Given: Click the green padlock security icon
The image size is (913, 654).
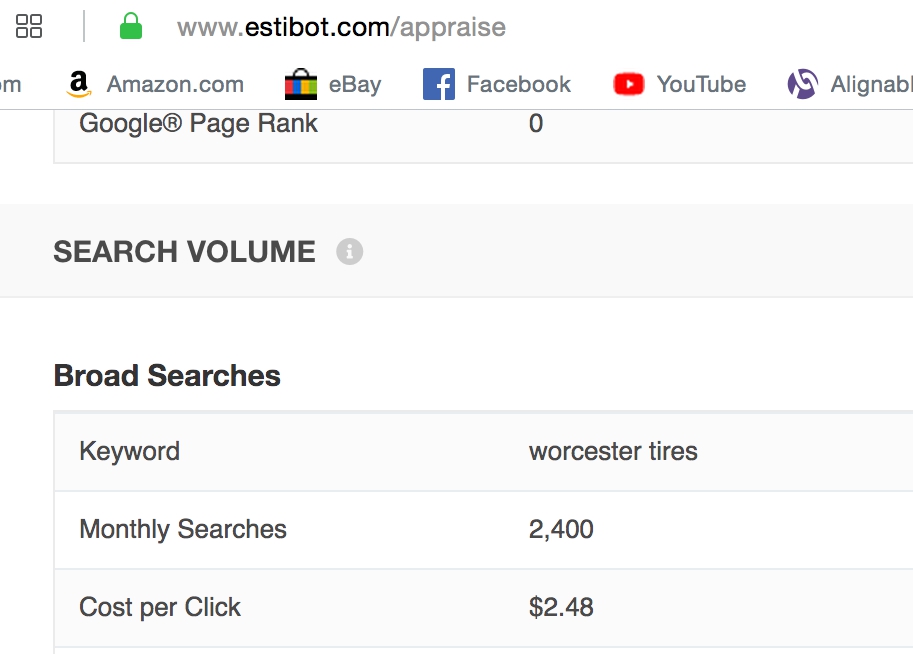Looking at the screenshot, I should 130,27.
